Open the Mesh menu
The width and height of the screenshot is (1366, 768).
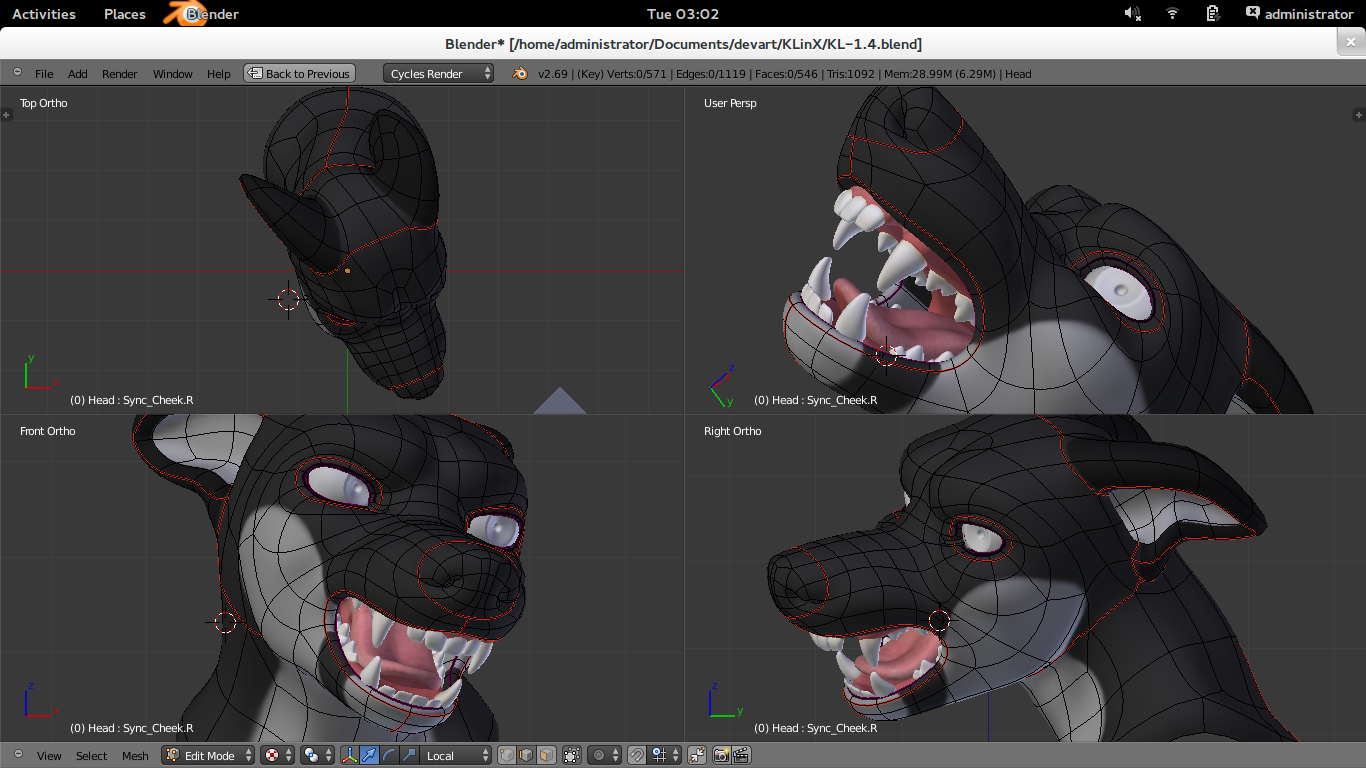135,756
